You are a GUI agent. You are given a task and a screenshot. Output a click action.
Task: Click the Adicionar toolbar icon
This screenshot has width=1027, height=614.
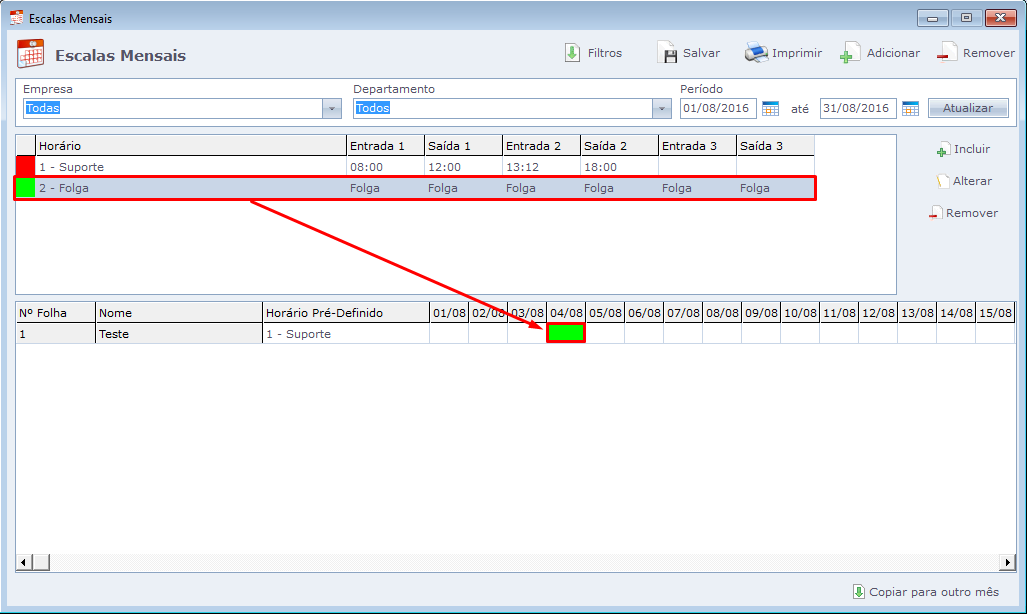click(850, 53)
